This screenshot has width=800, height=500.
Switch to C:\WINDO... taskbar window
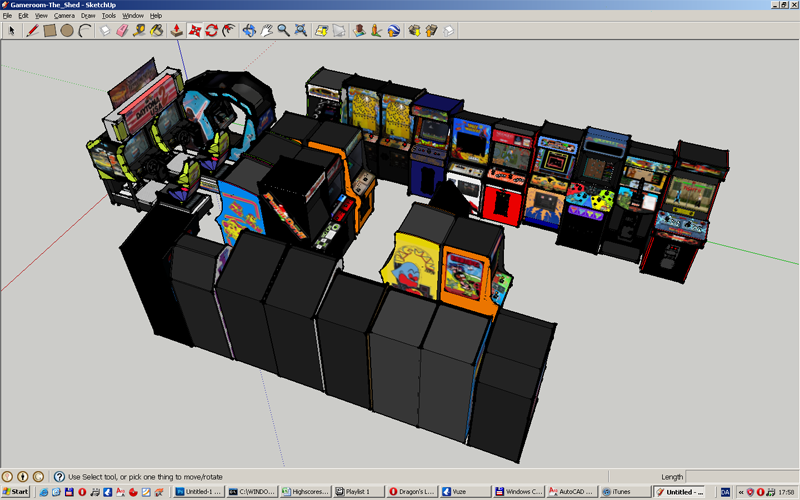(x=253, y=492)
